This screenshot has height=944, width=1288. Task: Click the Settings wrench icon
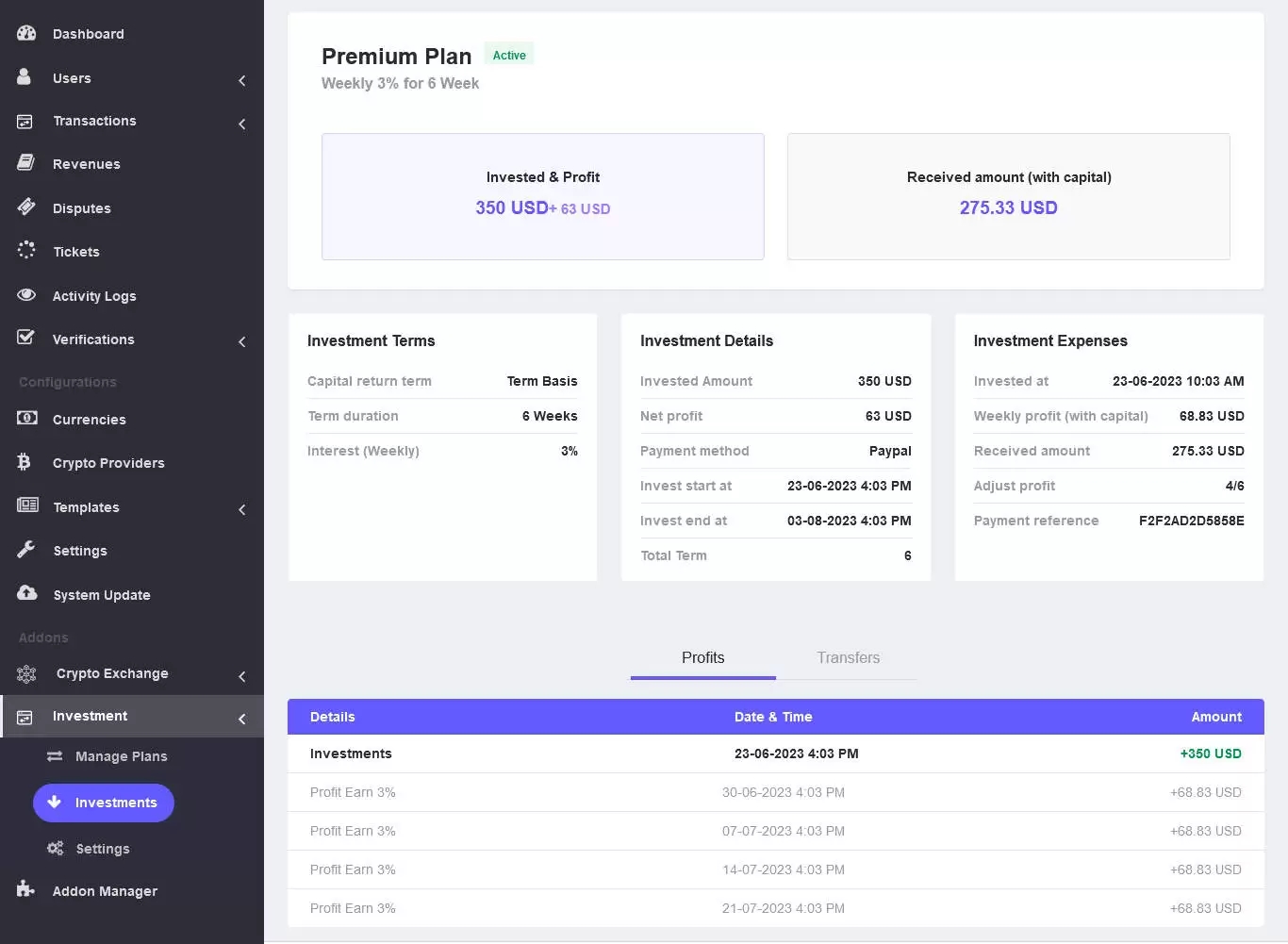click(x=26, y=550)
